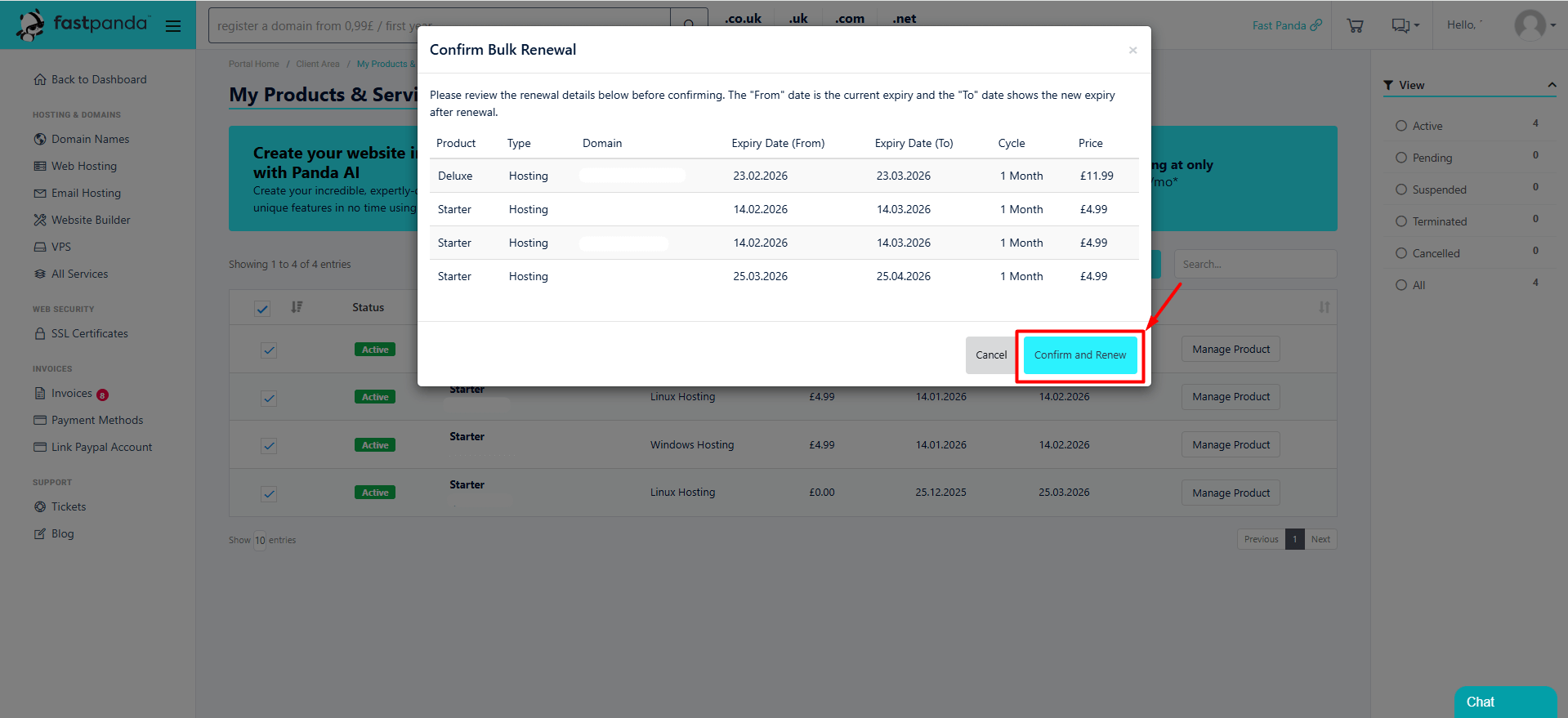Select the Cancelled status radio filter

(1401, 253)
